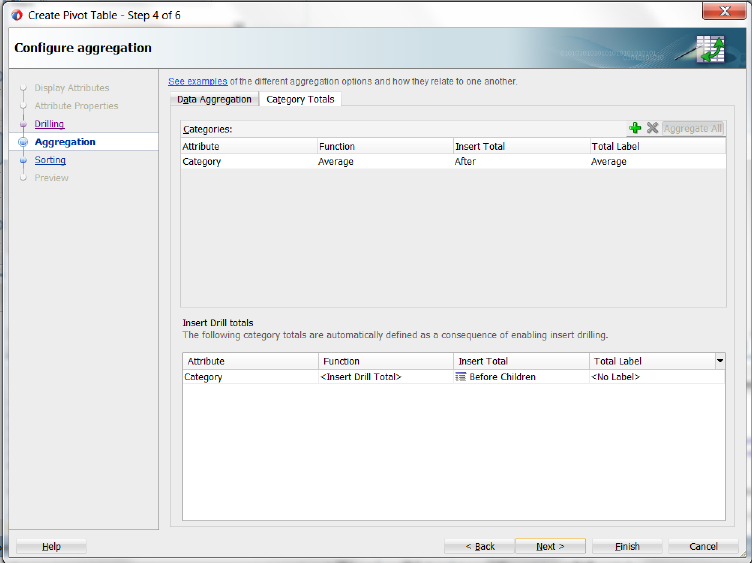This screenshot has height=563, width=752.
Task: Click Function header in Categories table
Action: coord(385,146)
